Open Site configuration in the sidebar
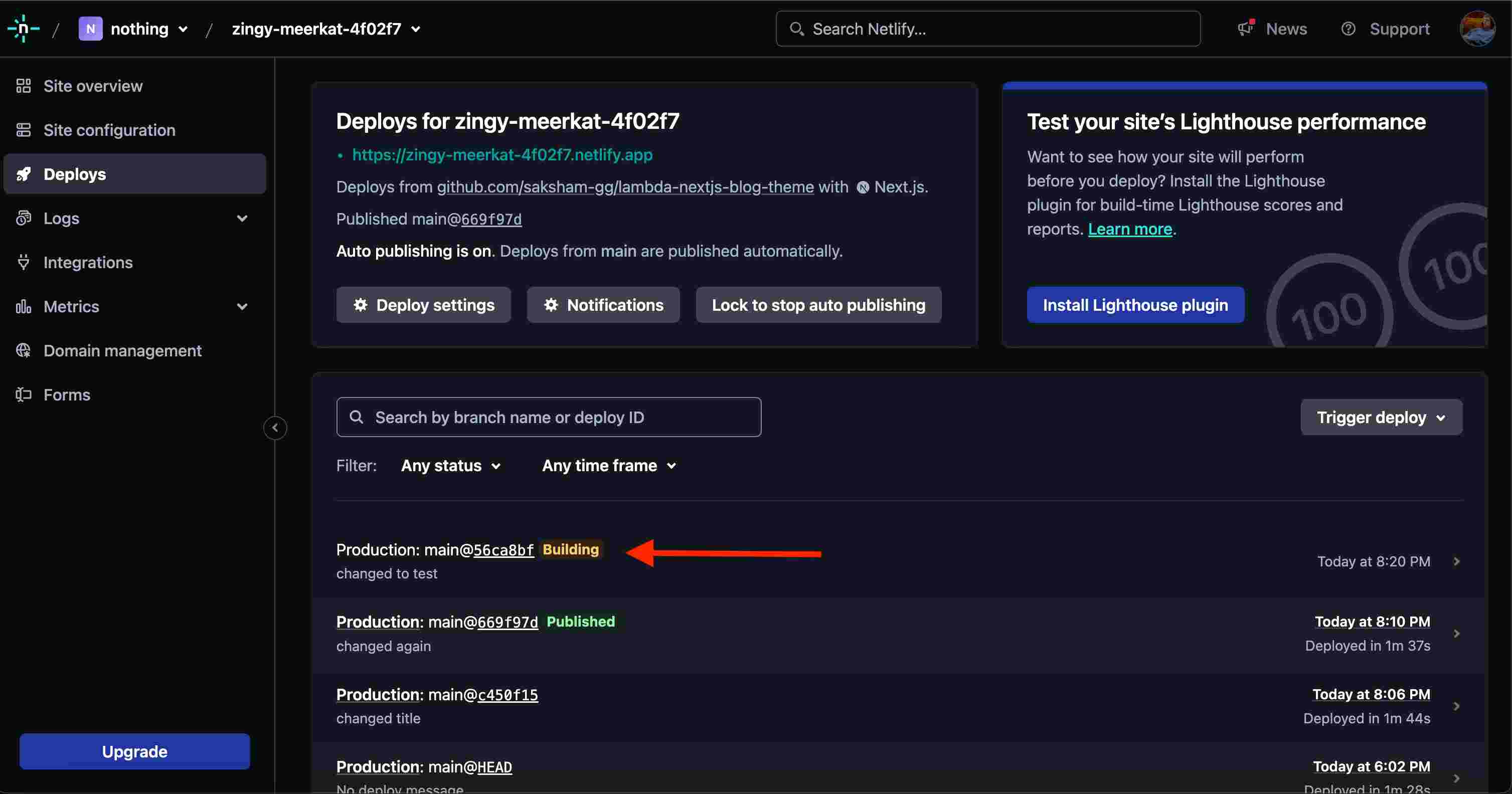Viewport: 1512px width, 794px height. (109, 130)
